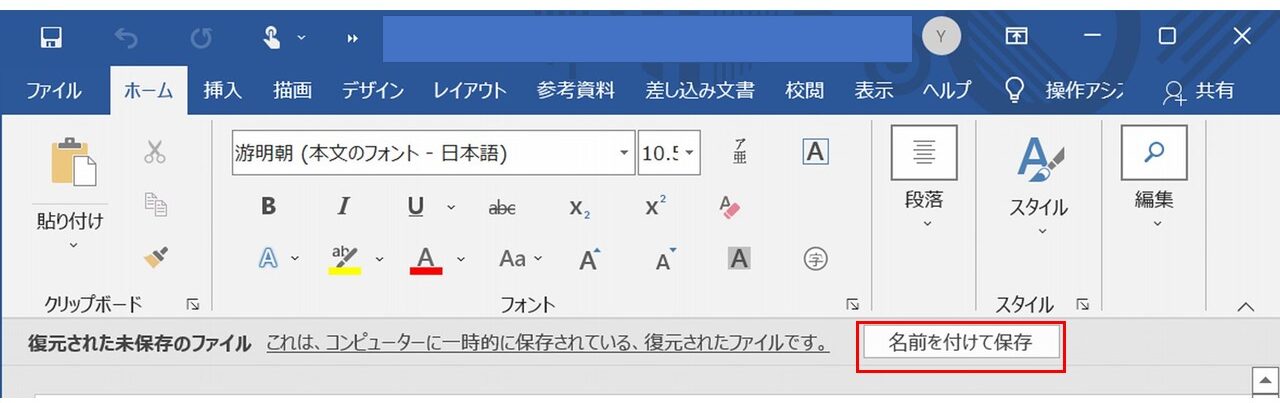Click the 共有 share button
Image resolution: width=1280 pixels, height=403 pixels.
click(1199, 90)
